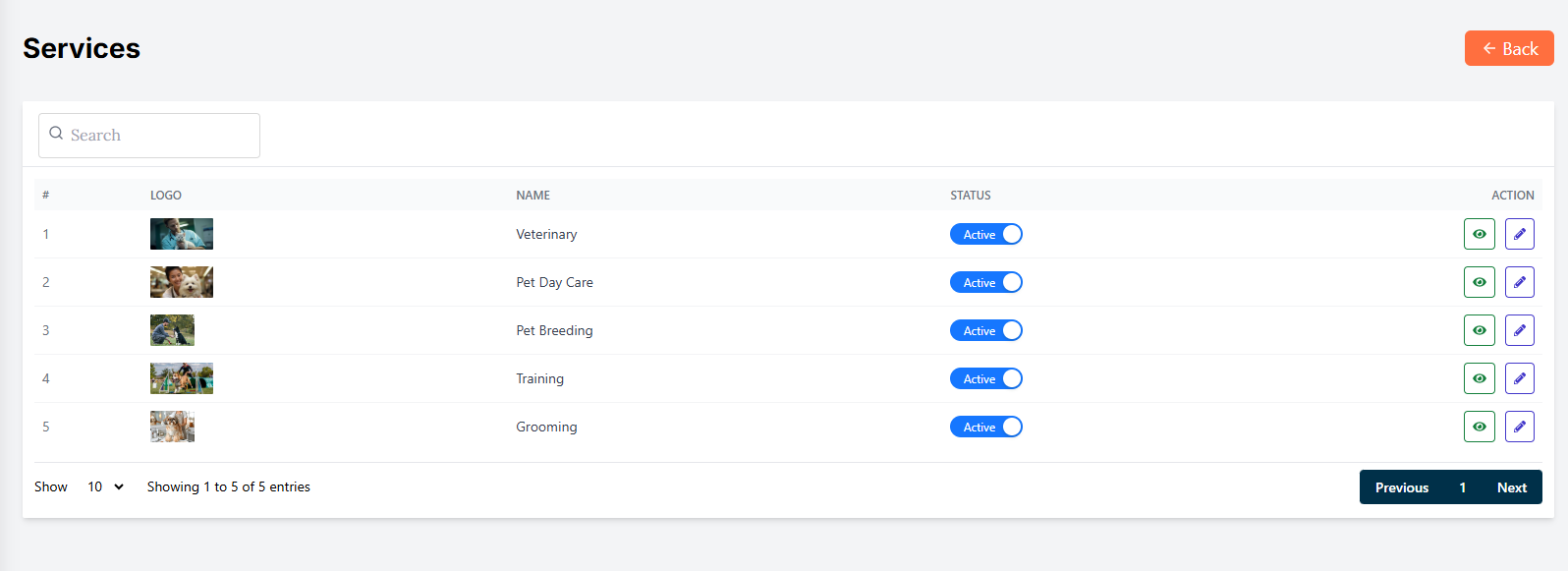Turn off the Training Active toggle
The width and height of the screenshot is (1568, 571).
point(985,378)
